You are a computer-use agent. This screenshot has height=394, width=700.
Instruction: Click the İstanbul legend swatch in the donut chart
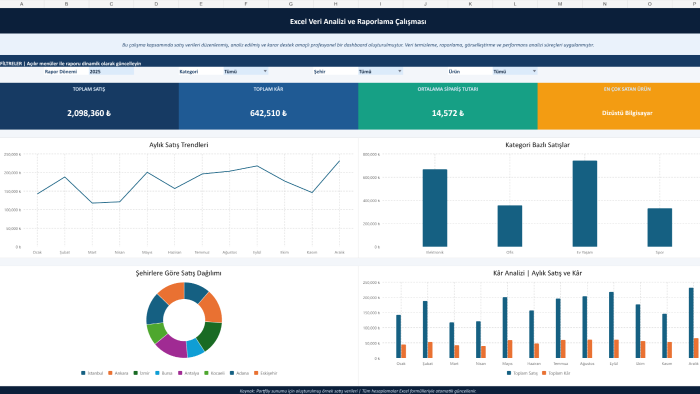click(83, 373)
